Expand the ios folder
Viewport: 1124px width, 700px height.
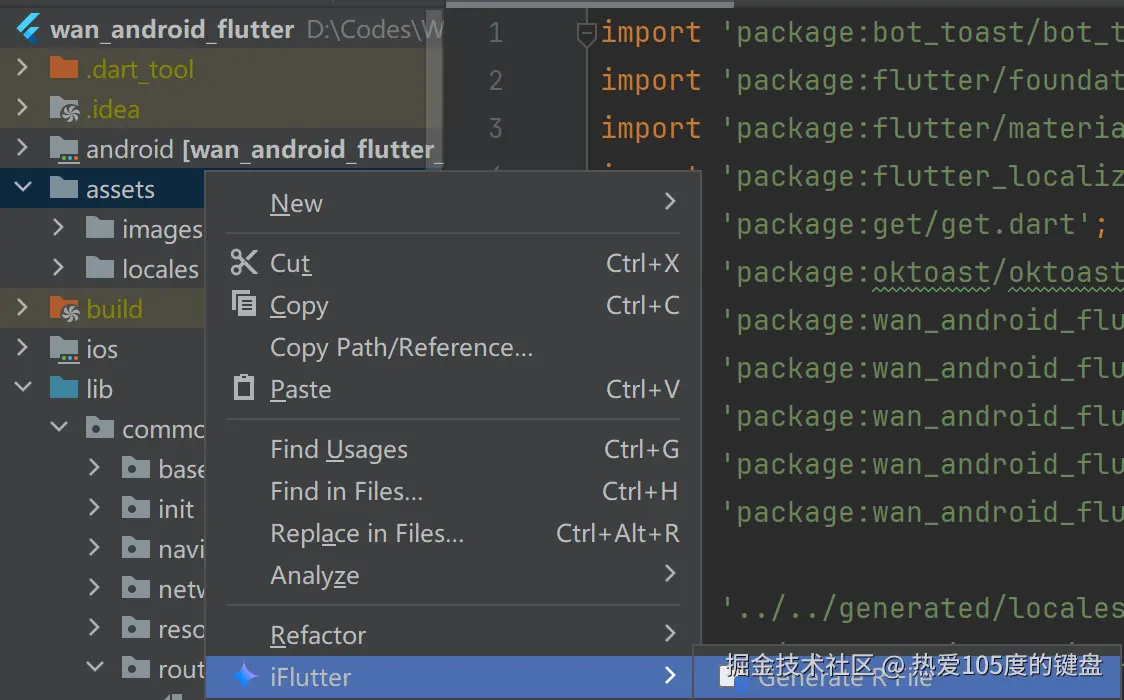click(22, 348)
